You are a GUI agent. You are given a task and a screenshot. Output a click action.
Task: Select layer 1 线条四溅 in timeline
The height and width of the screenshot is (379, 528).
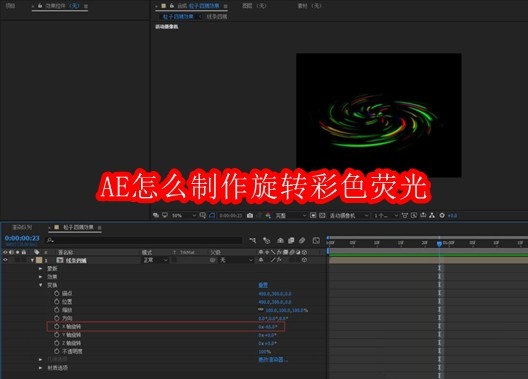click(x=76, y=260)
